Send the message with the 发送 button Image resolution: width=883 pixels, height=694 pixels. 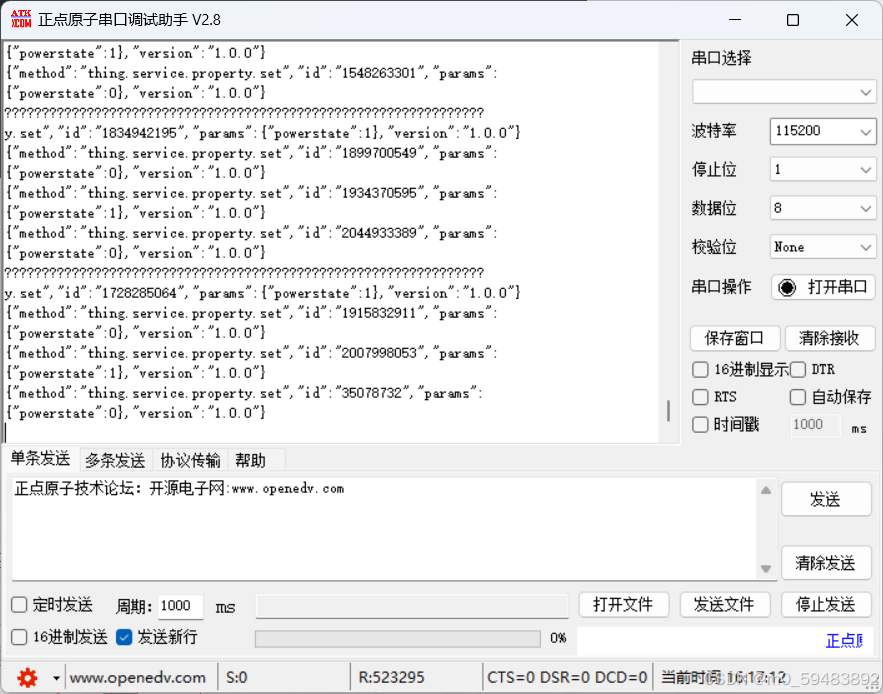(x=826, y=499)
